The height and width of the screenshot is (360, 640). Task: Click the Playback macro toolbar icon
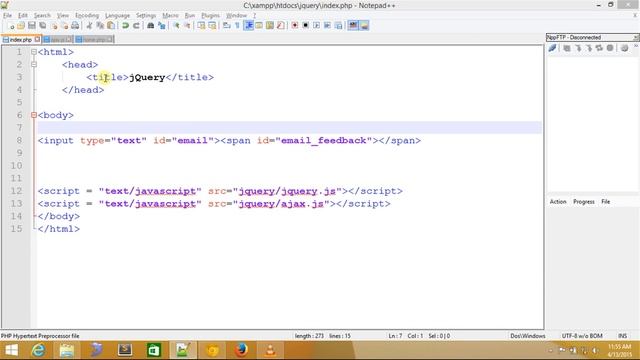point(316,26)
